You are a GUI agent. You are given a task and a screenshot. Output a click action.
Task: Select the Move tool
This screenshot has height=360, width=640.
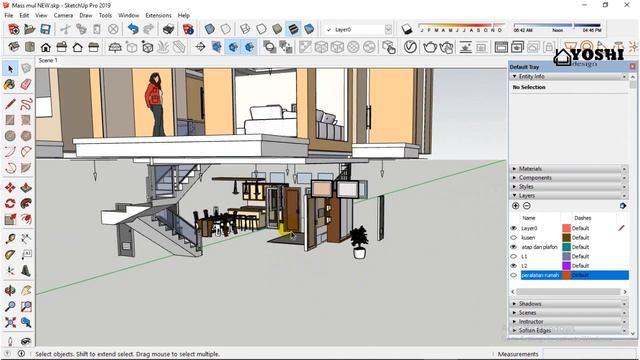[10, 188]
